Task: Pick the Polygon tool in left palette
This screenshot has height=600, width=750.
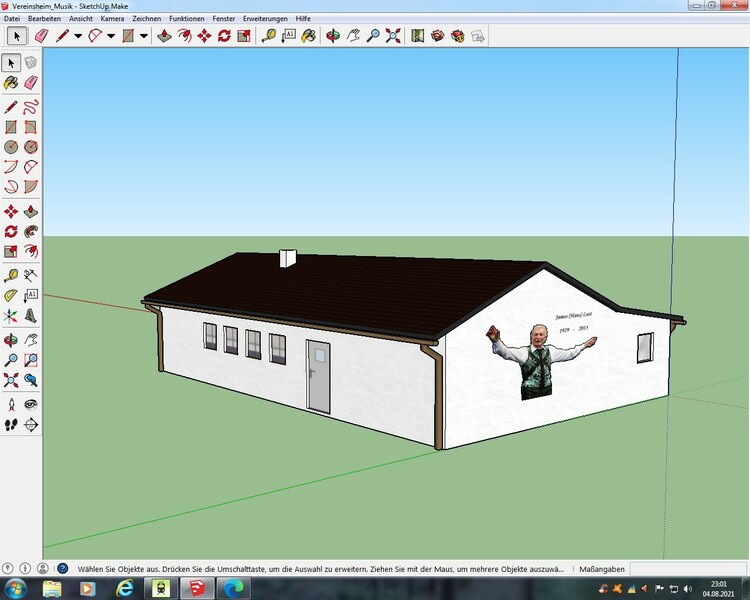Action: coord(31,147)
